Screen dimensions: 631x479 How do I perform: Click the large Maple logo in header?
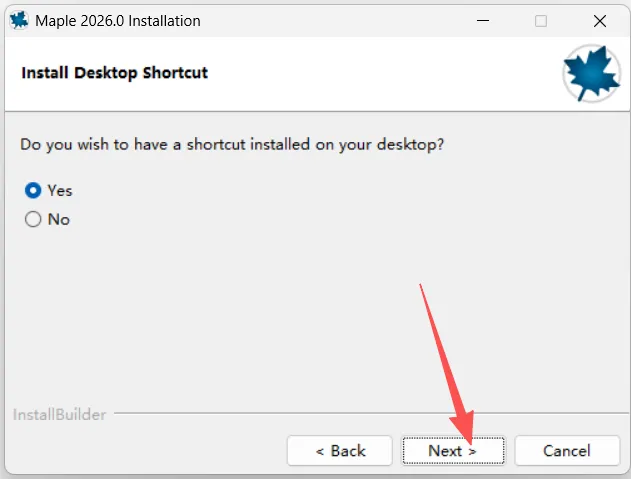(591, 73)
